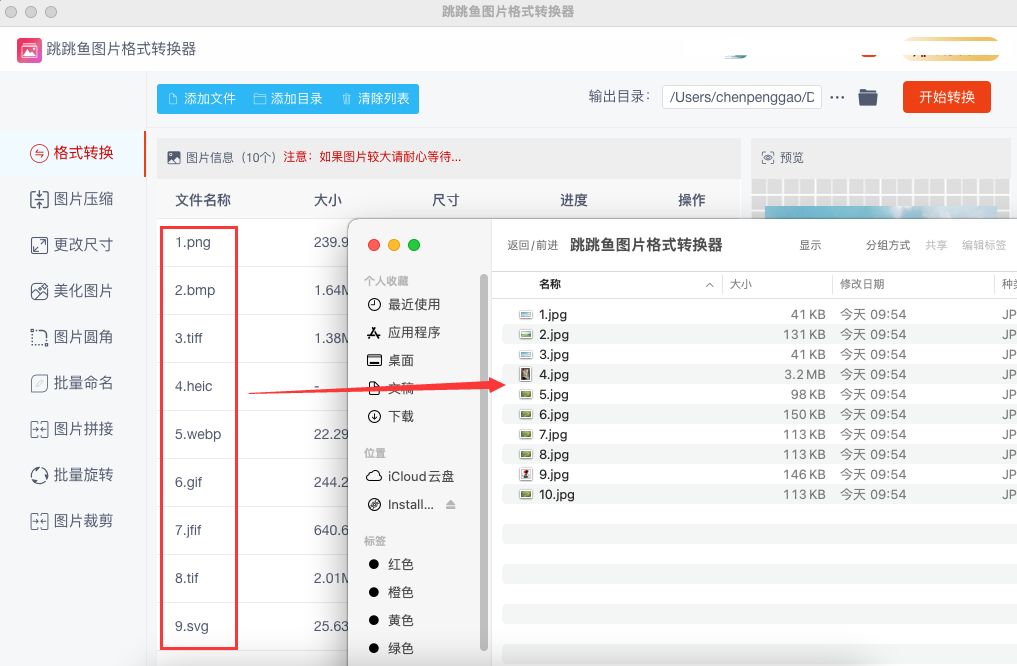
Task: Click the 图片信息 image icon
Action: (174, 158)
